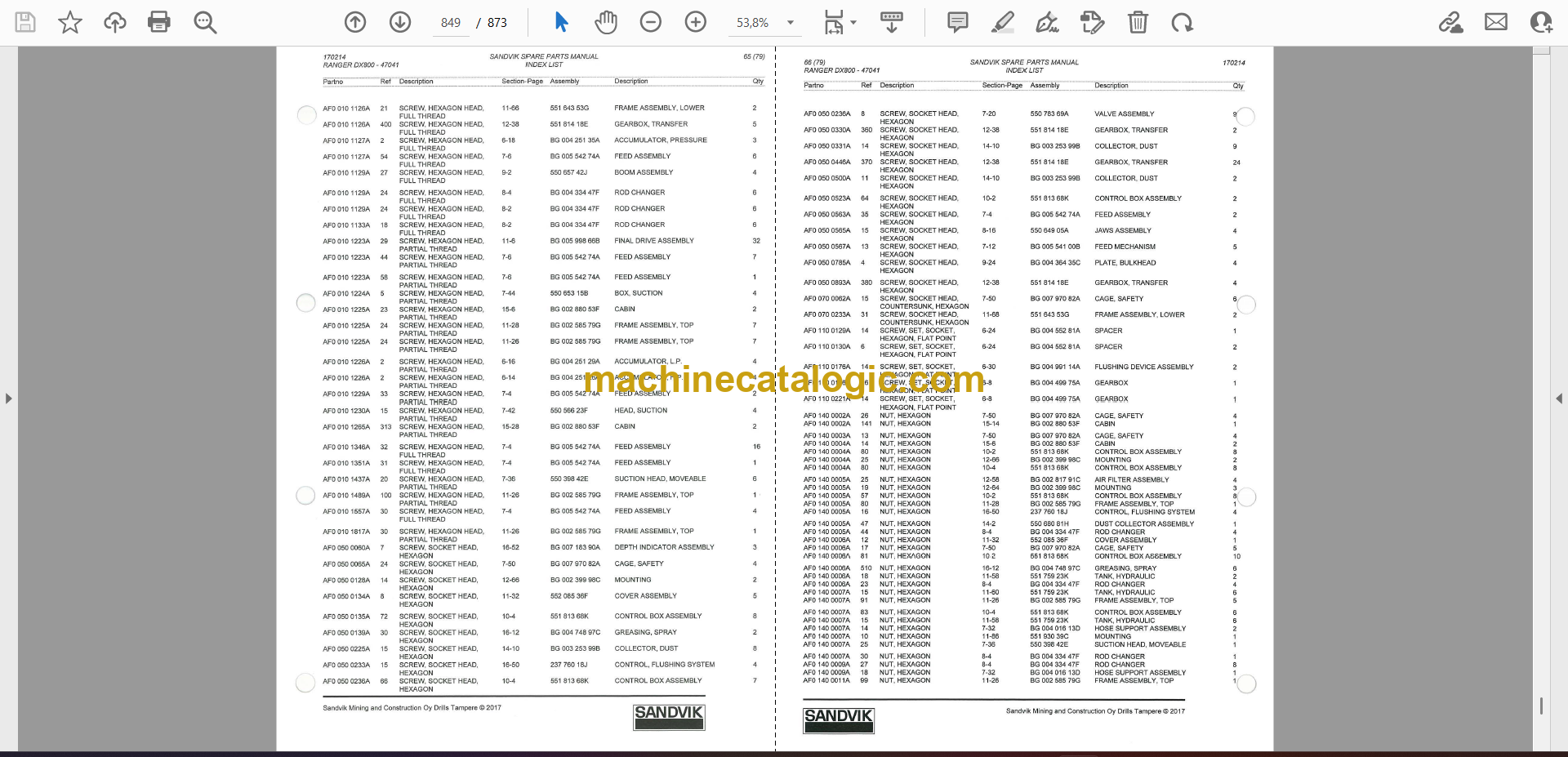The image size is (1568, 757).
Task: Click the Sandvik logo on the right page
Action: click(839, 720)
